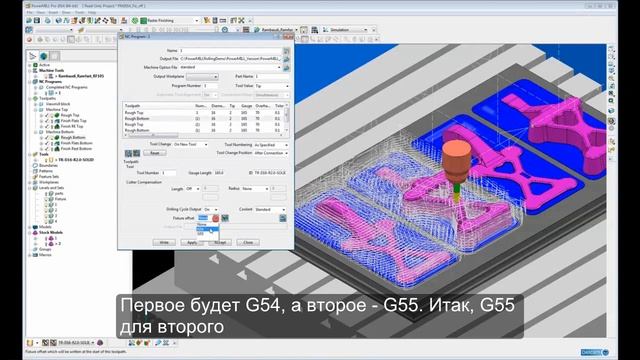Open the View menu

click(41, 13)
